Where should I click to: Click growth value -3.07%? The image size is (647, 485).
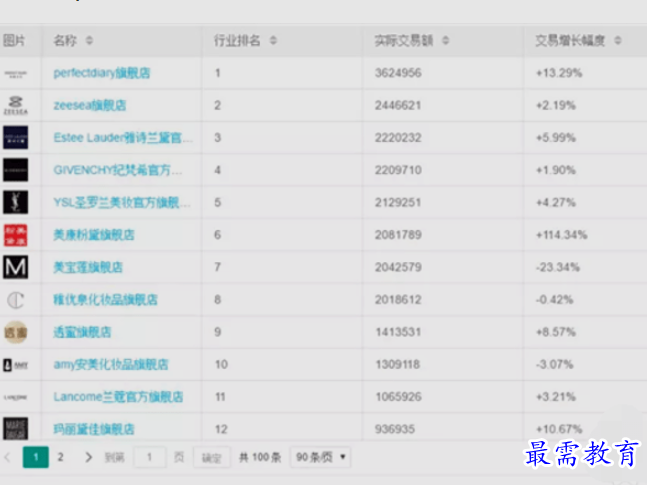[555, 364]
